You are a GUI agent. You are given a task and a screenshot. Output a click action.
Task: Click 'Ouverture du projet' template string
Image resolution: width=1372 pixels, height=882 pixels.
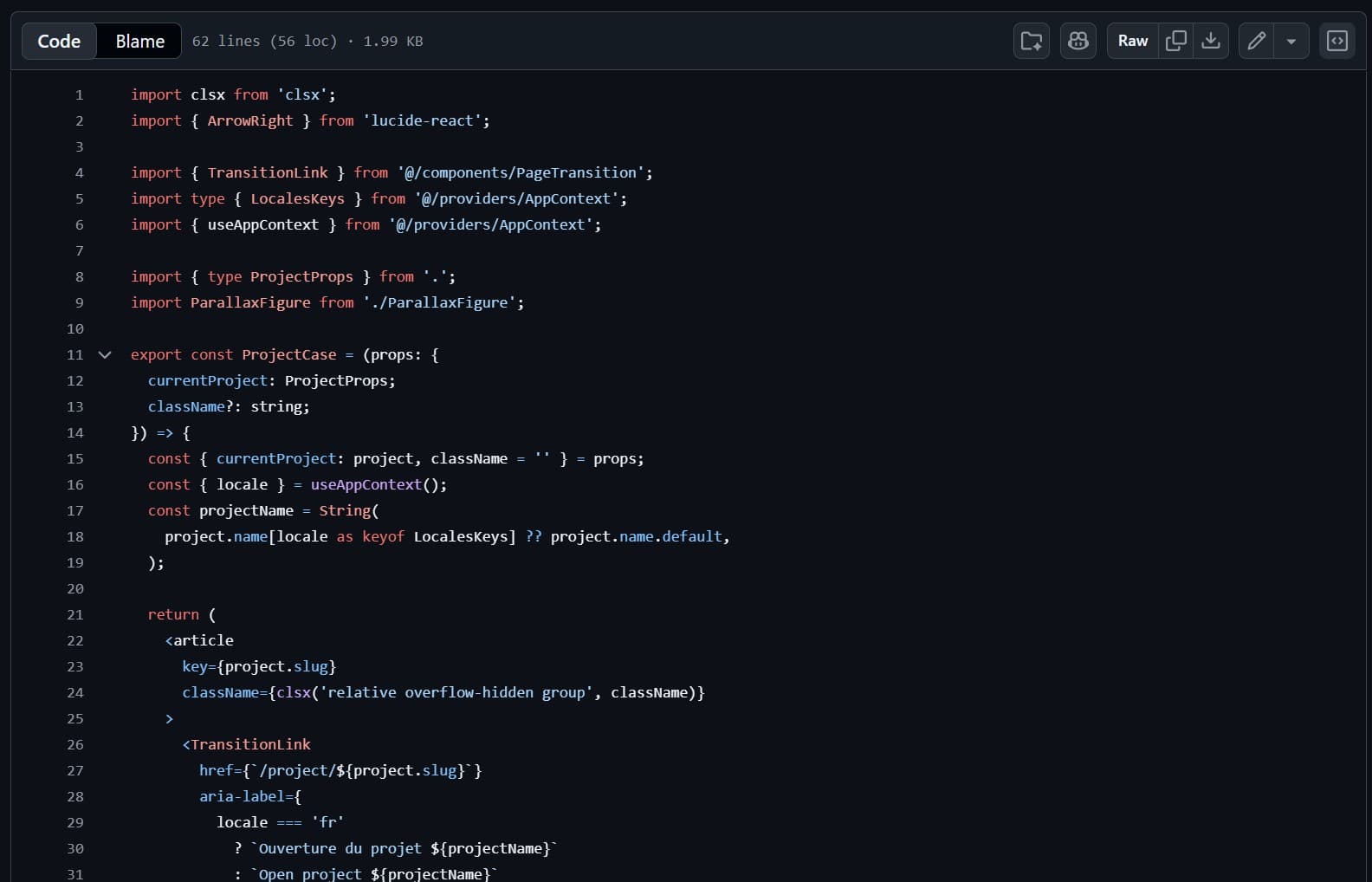404,848
